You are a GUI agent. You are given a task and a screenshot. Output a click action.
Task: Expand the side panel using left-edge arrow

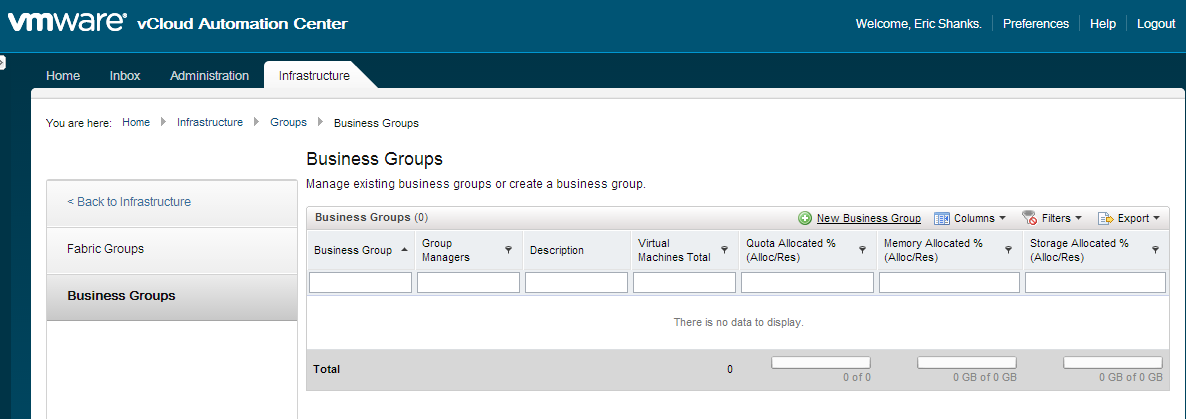pos(3,62)
